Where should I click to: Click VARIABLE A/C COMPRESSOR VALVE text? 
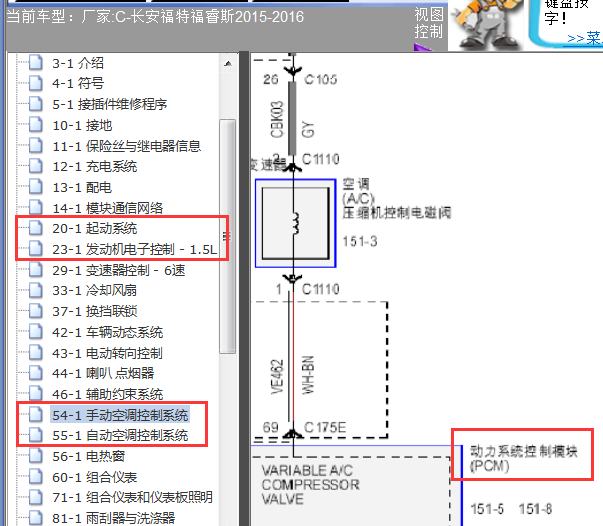pyautogui.click(x=311, y=484)
